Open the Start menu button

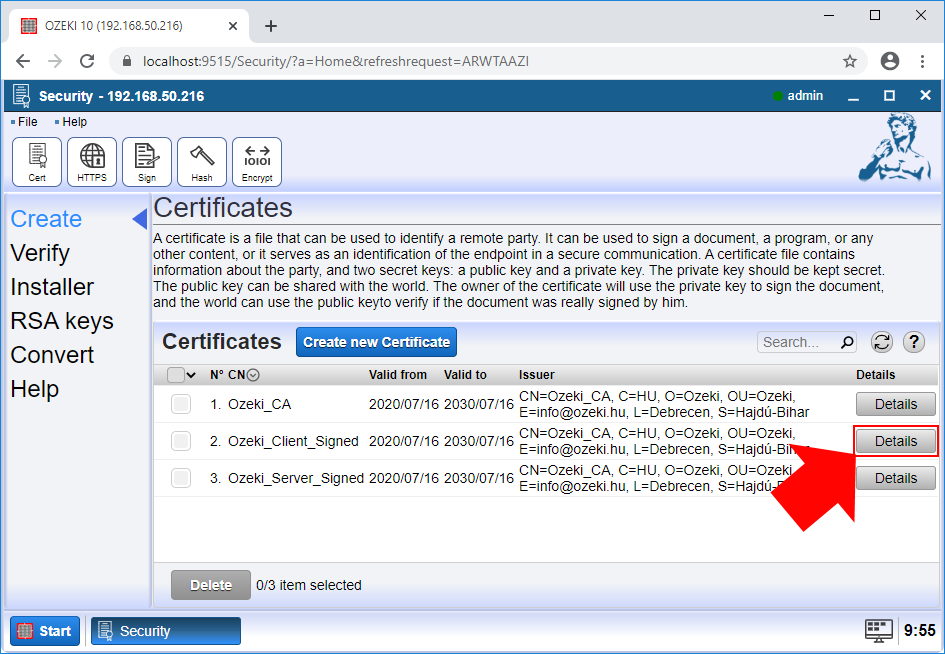tap(45, 631)
